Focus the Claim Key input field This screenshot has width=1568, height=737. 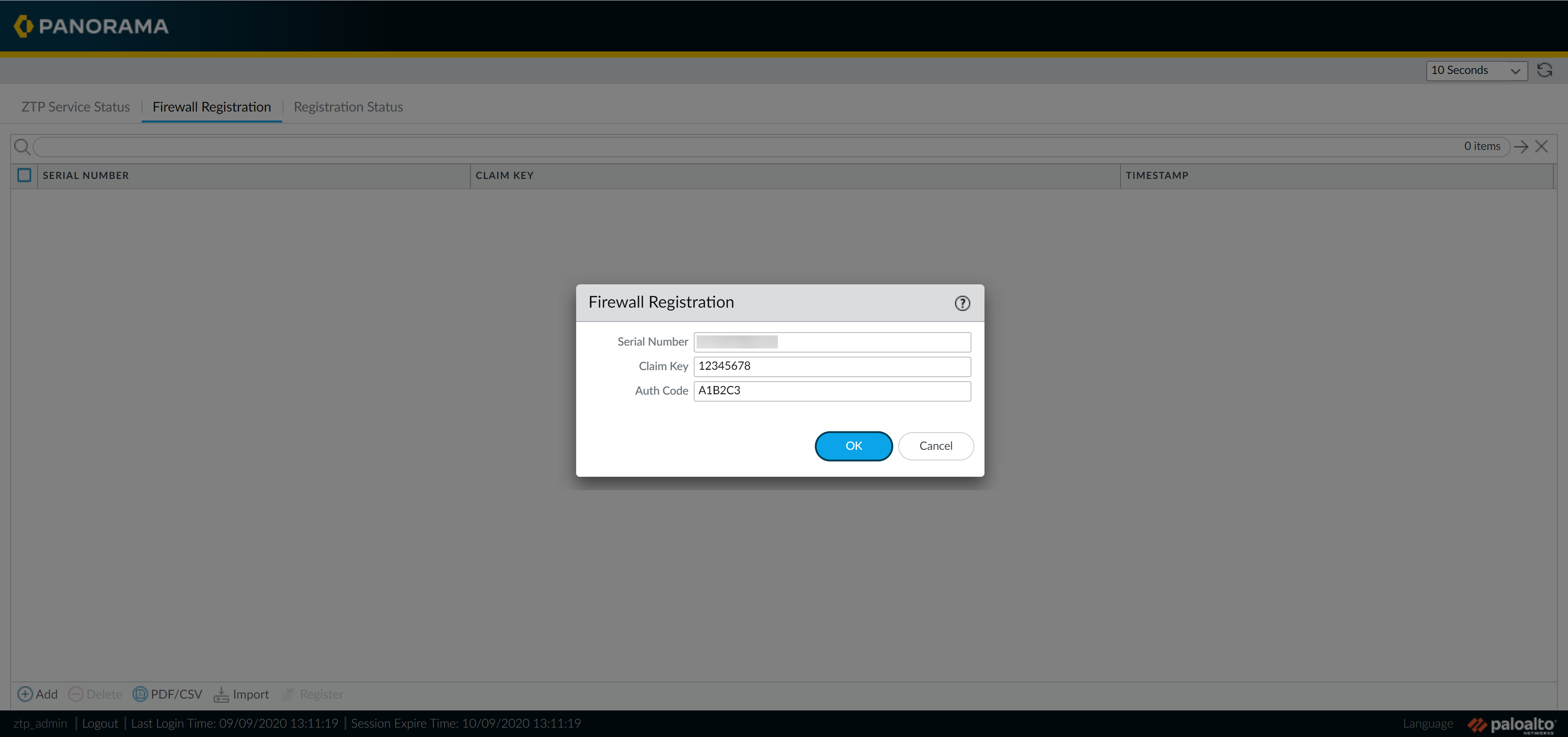click(x=831, y=366)
